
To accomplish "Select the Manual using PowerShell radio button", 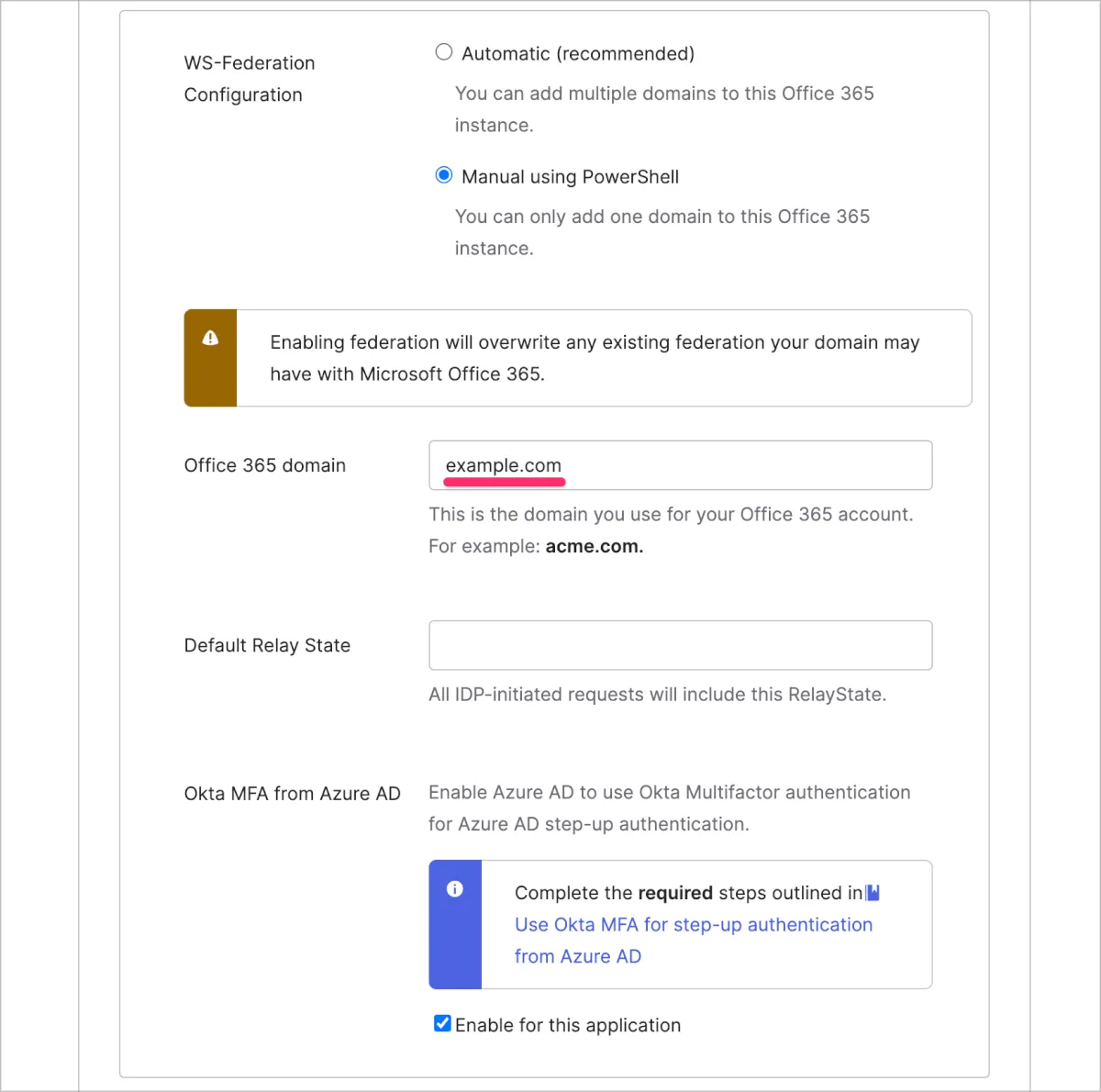I will (444, 175).
